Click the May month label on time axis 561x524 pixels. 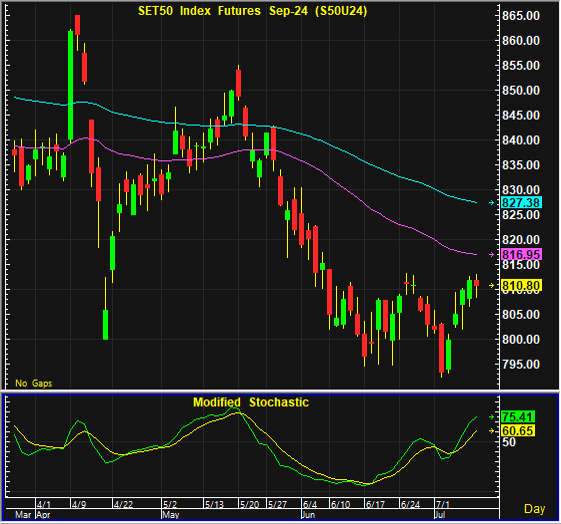pyautogui.click(x=171, y=515)
